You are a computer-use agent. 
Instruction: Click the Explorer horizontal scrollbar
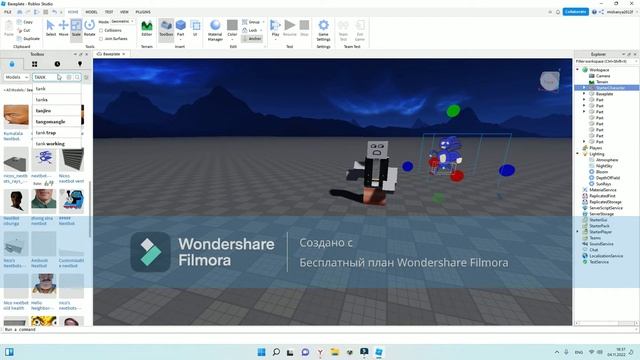tap(606, 323)
